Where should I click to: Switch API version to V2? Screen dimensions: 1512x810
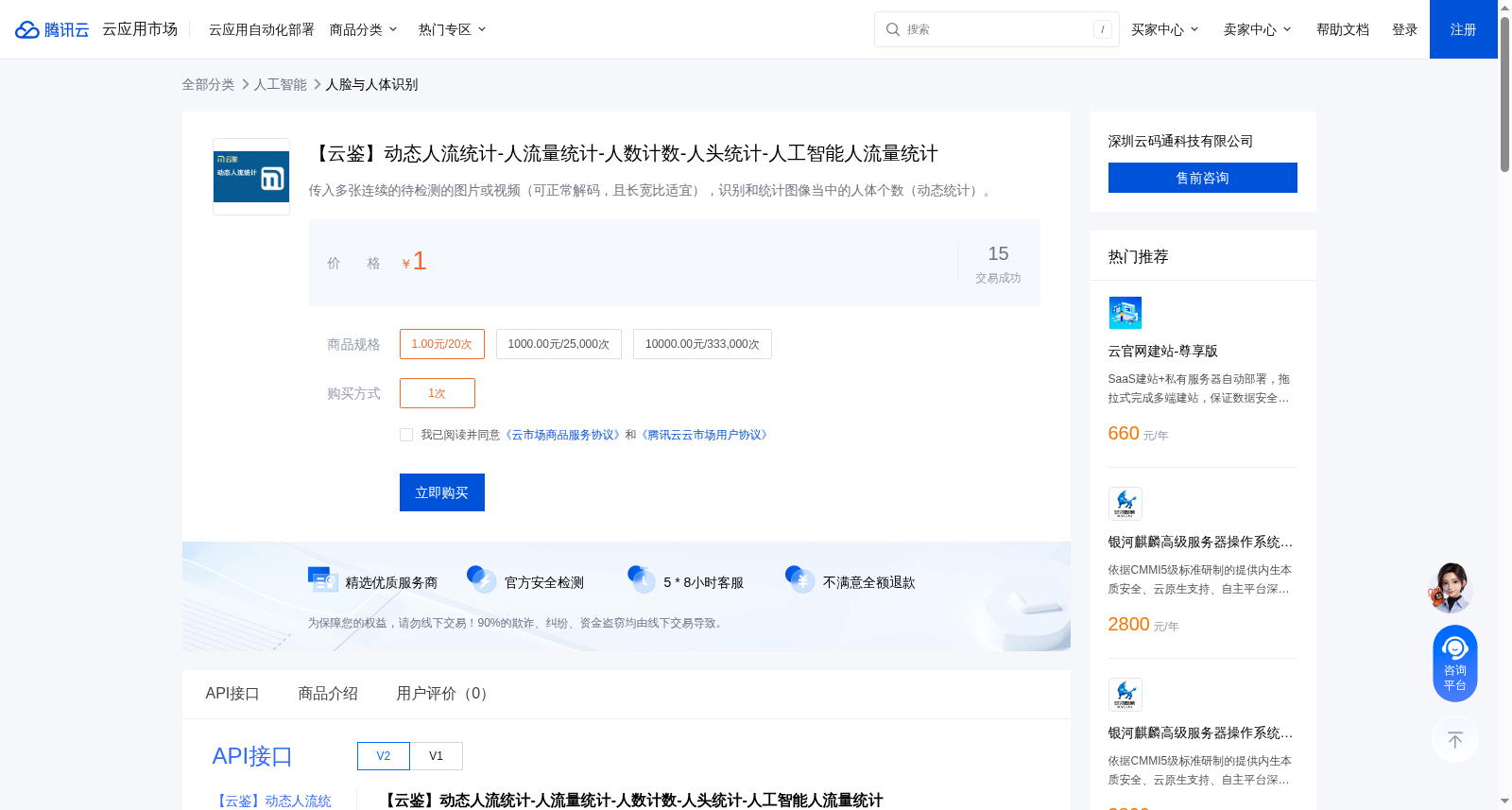coord(384,756)
